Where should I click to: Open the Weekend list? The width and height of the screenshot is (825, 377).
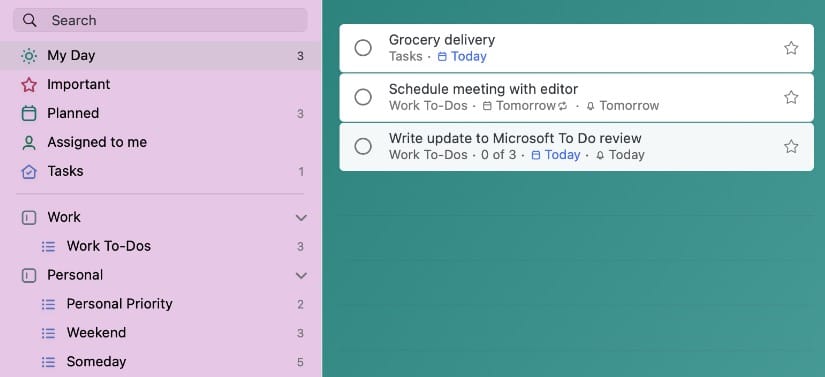click(x=161, y=333)
